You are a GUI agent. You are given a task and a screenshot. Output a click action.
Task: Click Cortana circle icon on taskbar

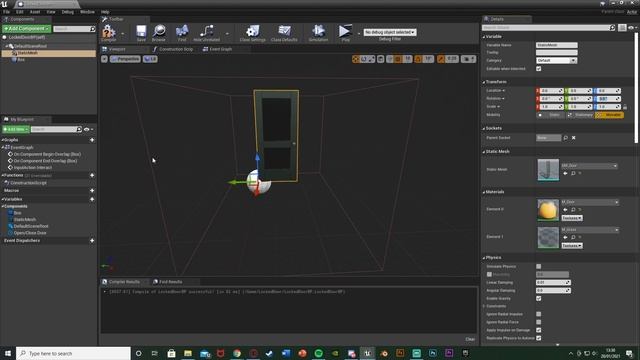tap(139, 353)
